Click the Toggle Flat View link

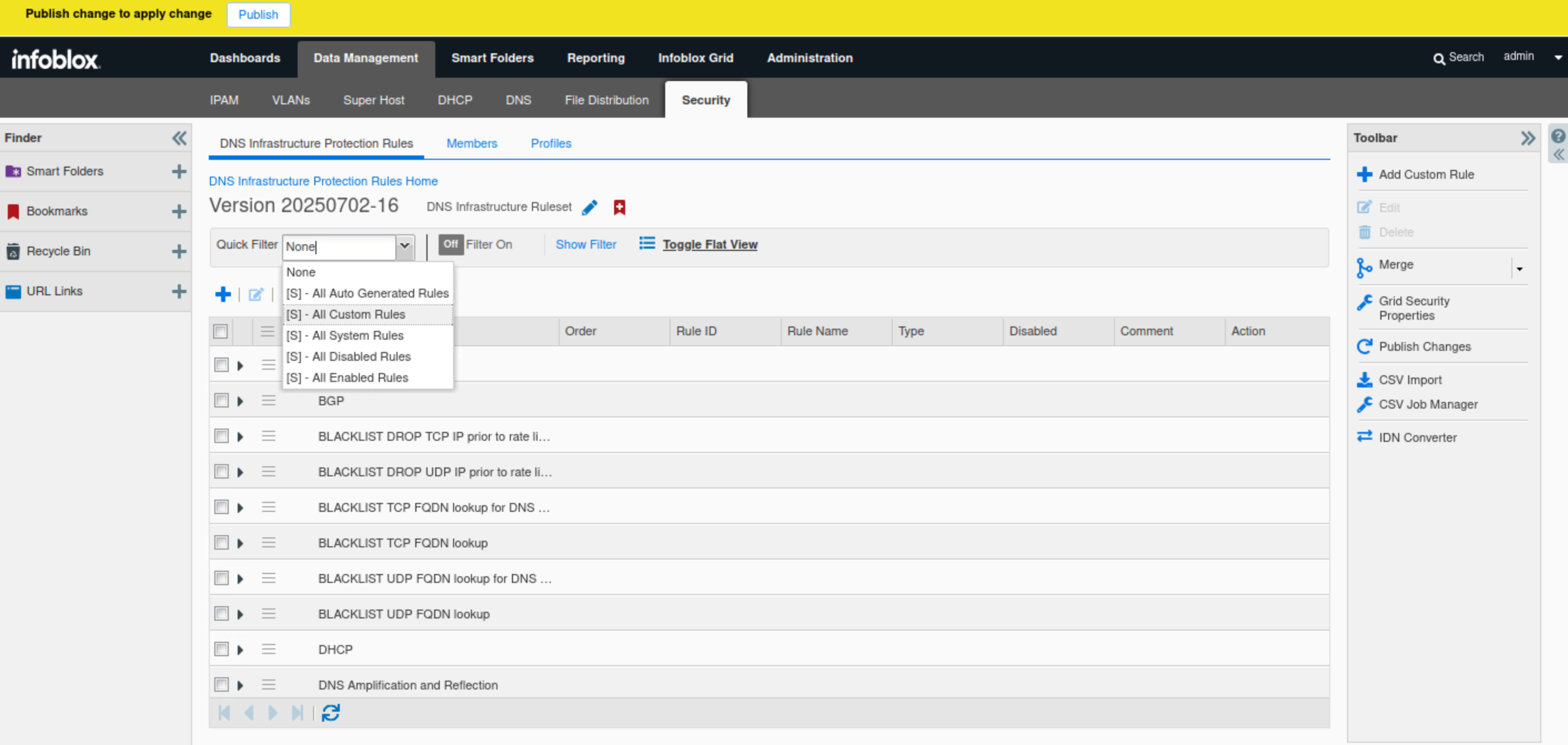coord(710,245)
